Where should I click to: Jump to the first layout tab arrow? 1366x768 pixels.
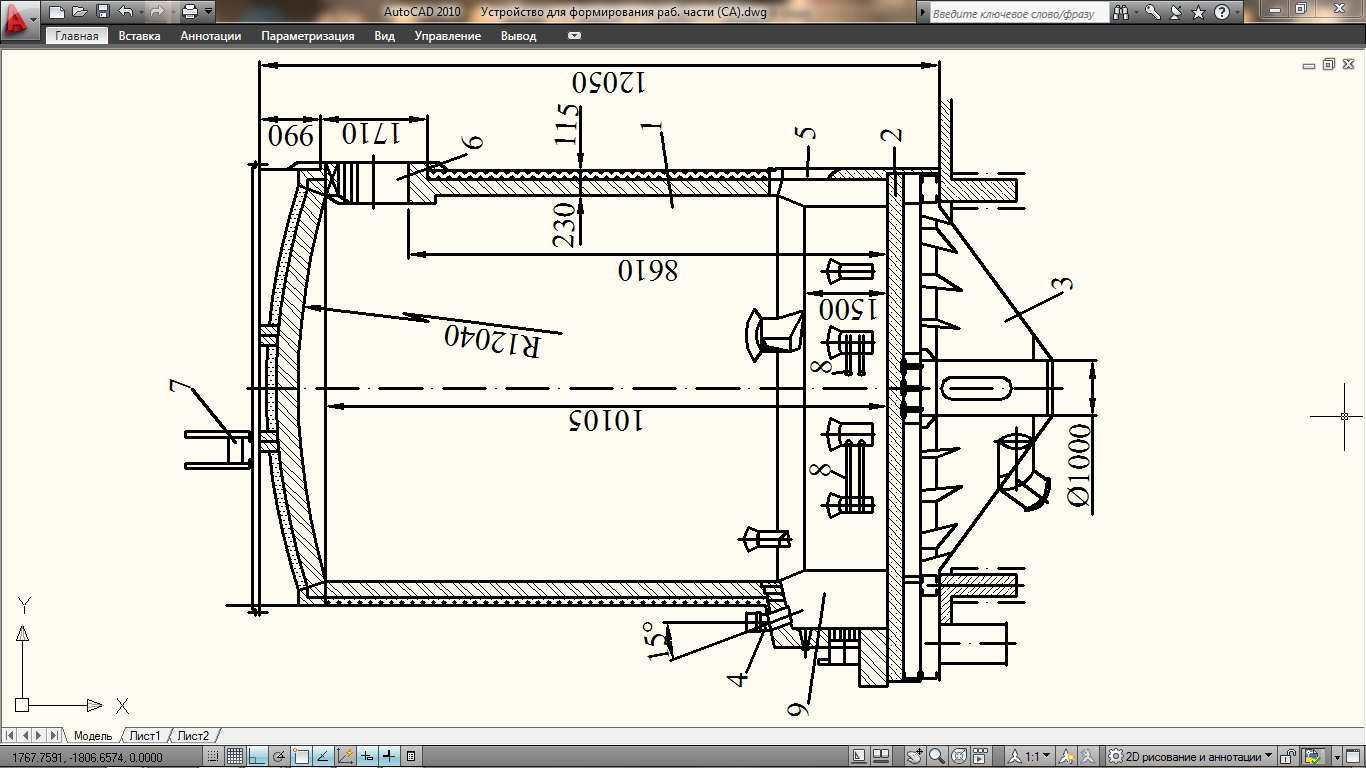click(x=10, y=736)
